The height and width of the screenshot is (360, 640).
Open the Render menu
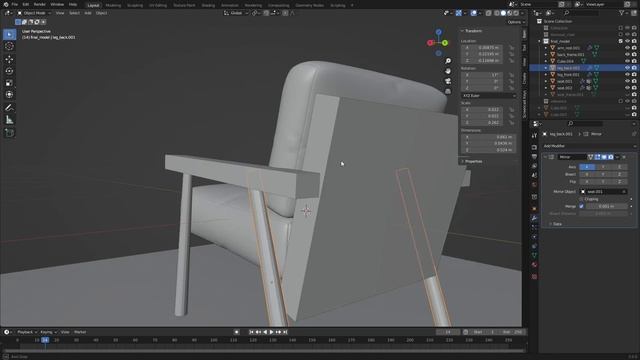40,4
